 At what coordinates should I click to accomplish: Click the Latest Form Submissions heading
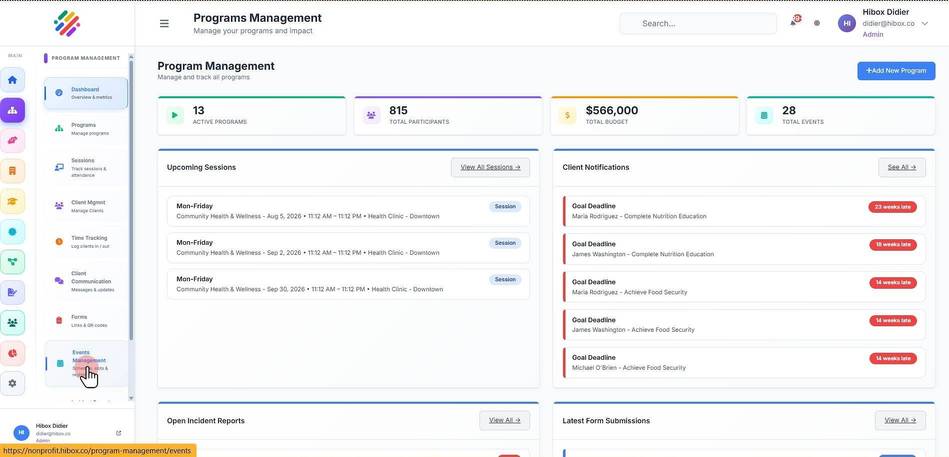(x=606, y=420)
